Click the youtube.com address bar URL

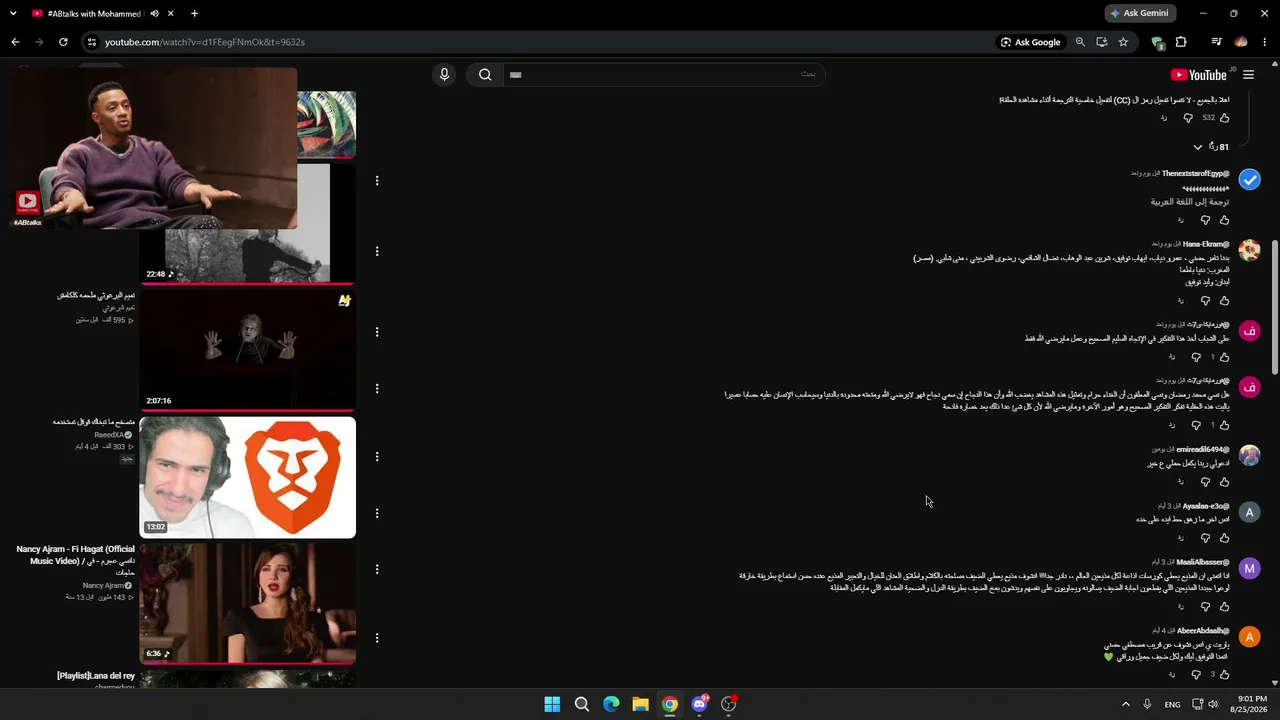tap(204, 42)
